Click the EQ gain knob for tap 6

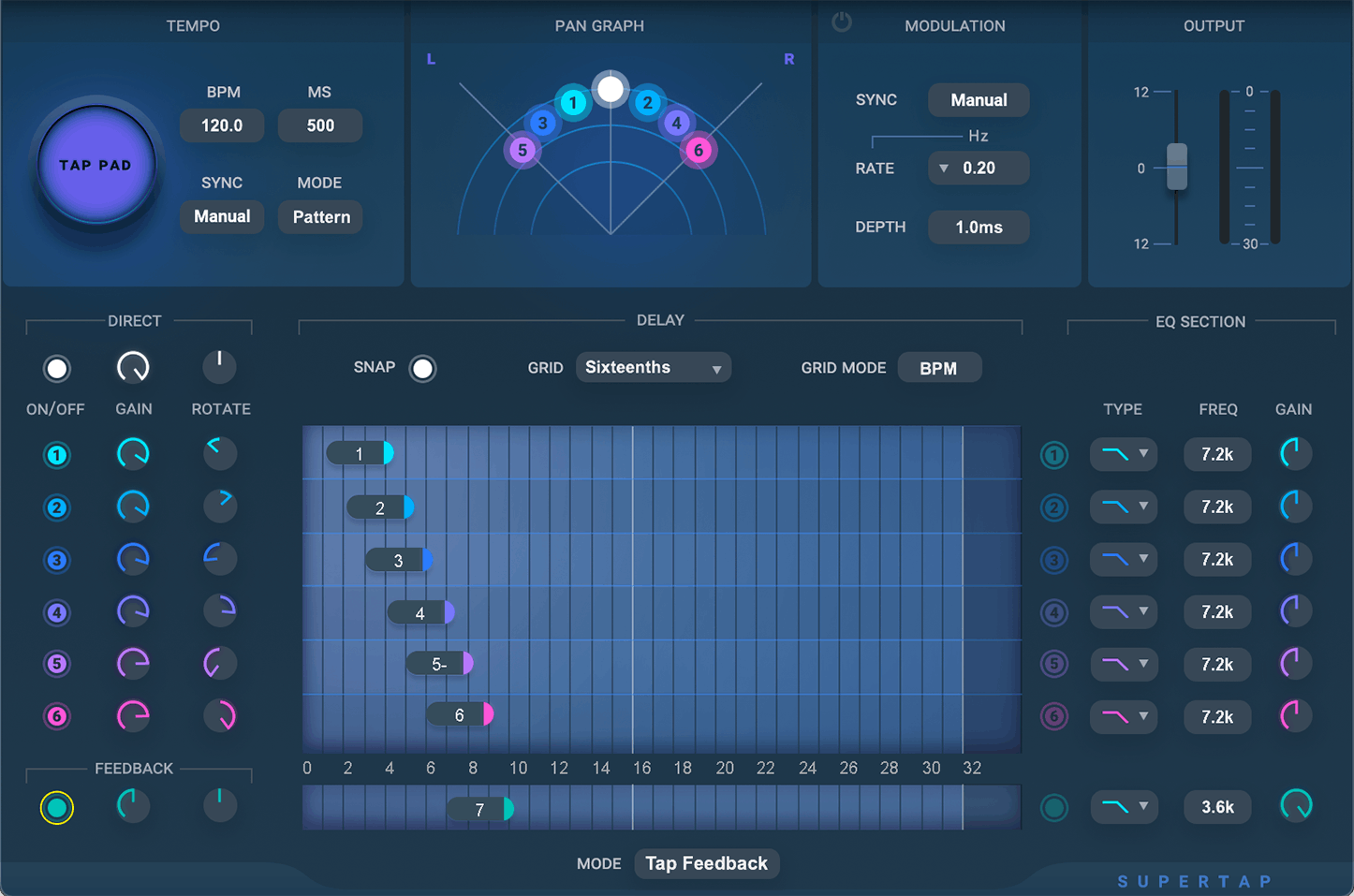(1294, 716)
